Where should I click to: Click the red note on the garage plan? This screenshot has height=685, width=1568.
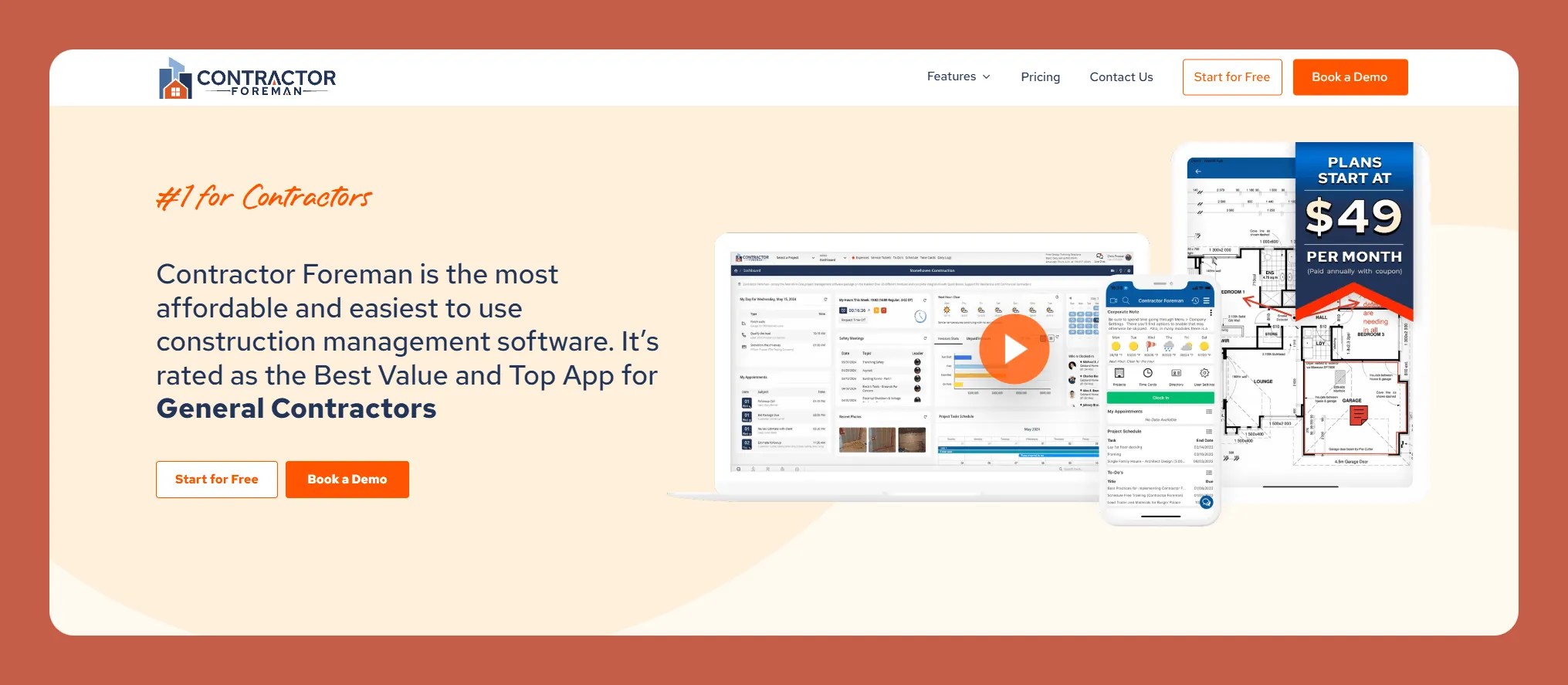click(x=1358, y=415)
